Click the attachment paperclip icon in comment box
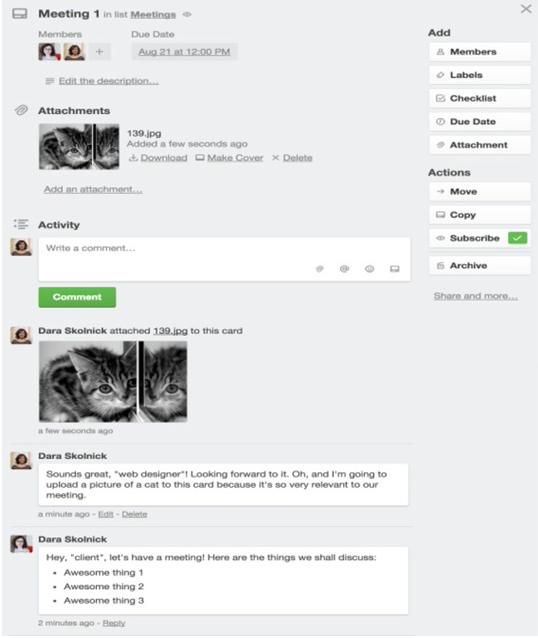The width and height of the screenshot is (538, 638). point(320,269)
